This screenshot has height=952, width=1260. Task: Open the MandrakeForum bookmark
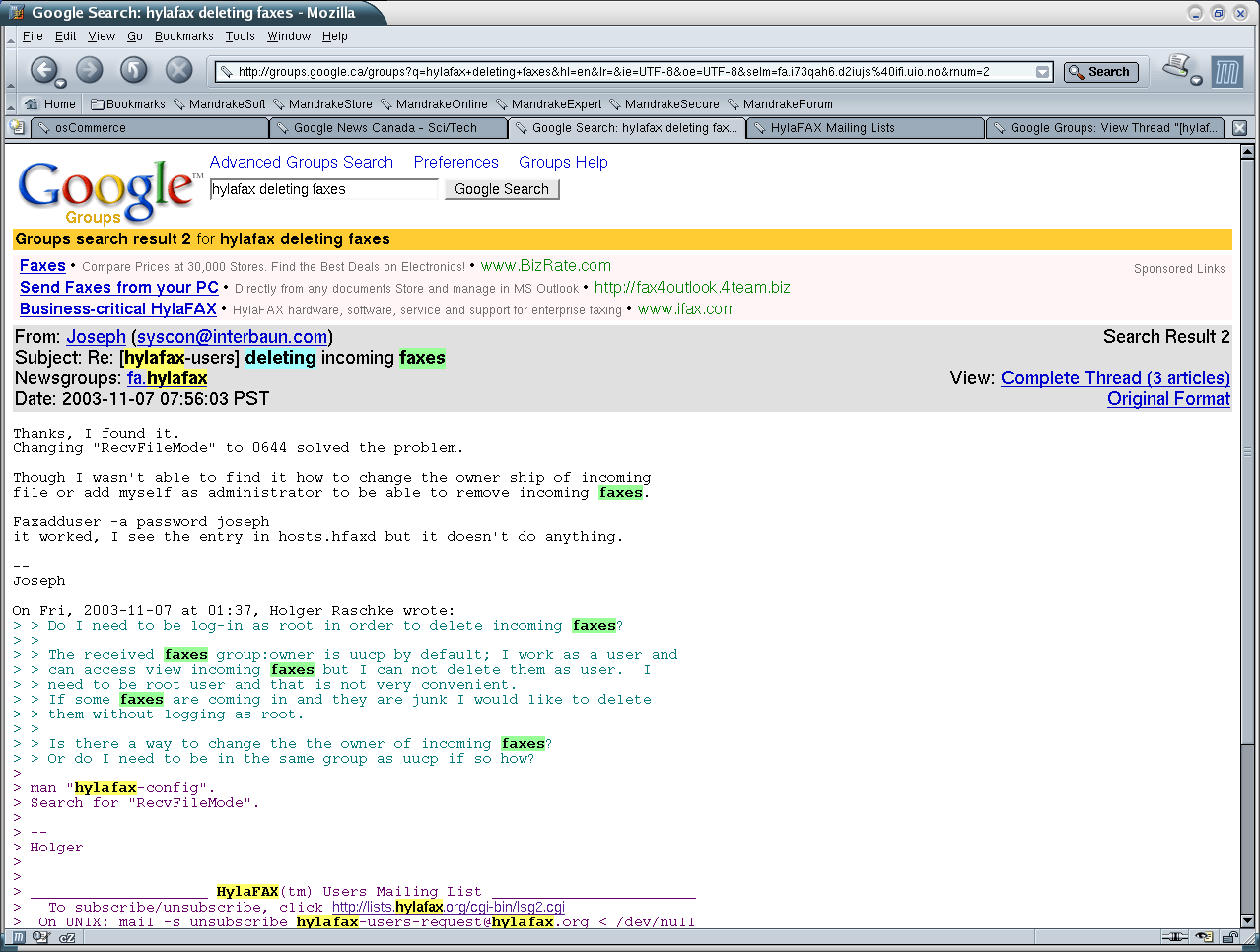(780, 104)
